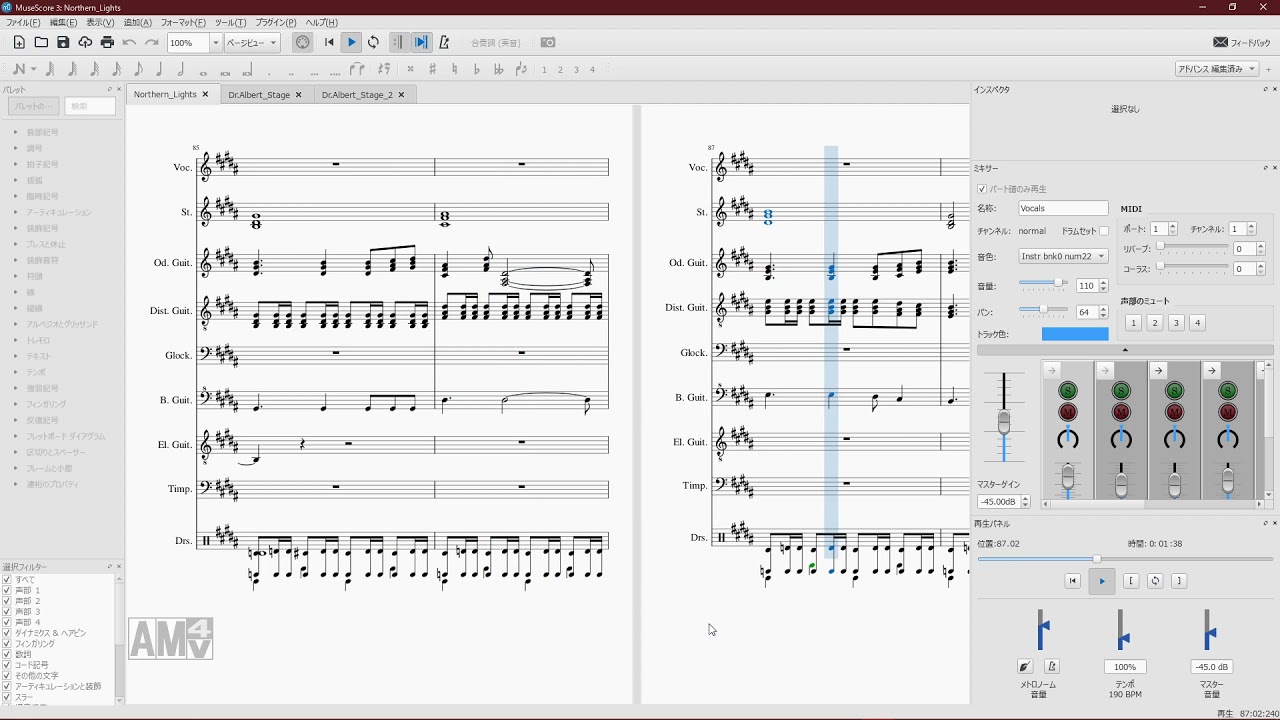The width and height of the screenshot is (1280, 720).
Task: Create a new score with the toolbar icon
Action: (19, 42)
